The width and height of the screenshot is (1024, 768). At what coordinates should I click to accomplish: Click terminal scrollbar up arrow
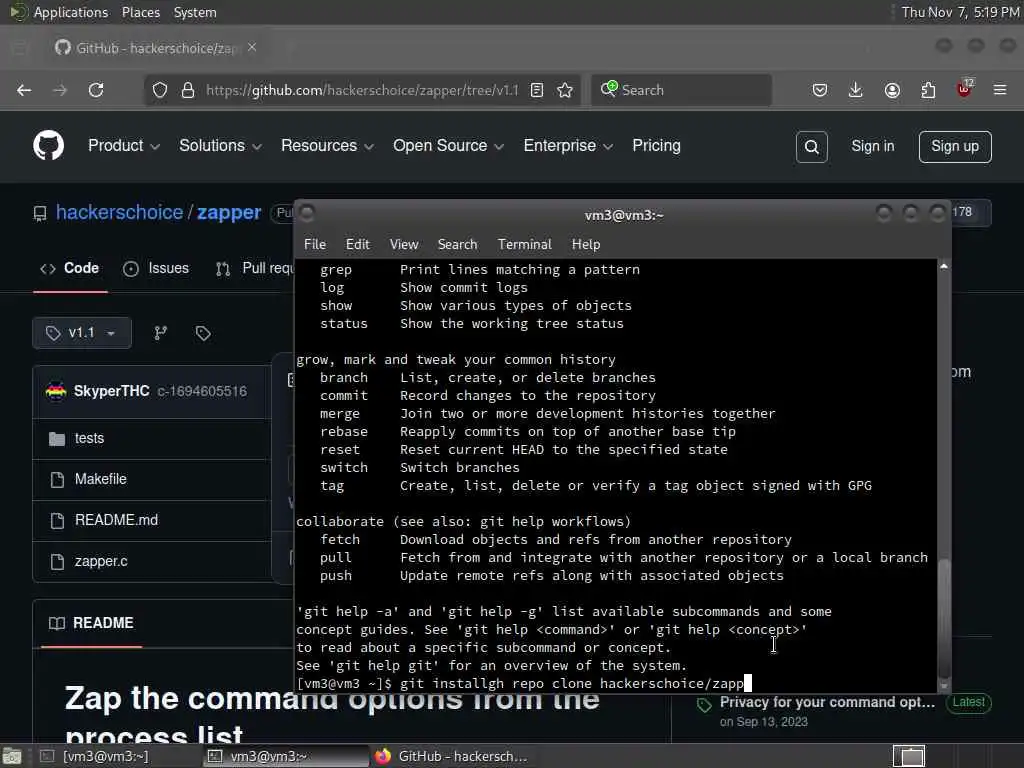[x=944, y=266]
